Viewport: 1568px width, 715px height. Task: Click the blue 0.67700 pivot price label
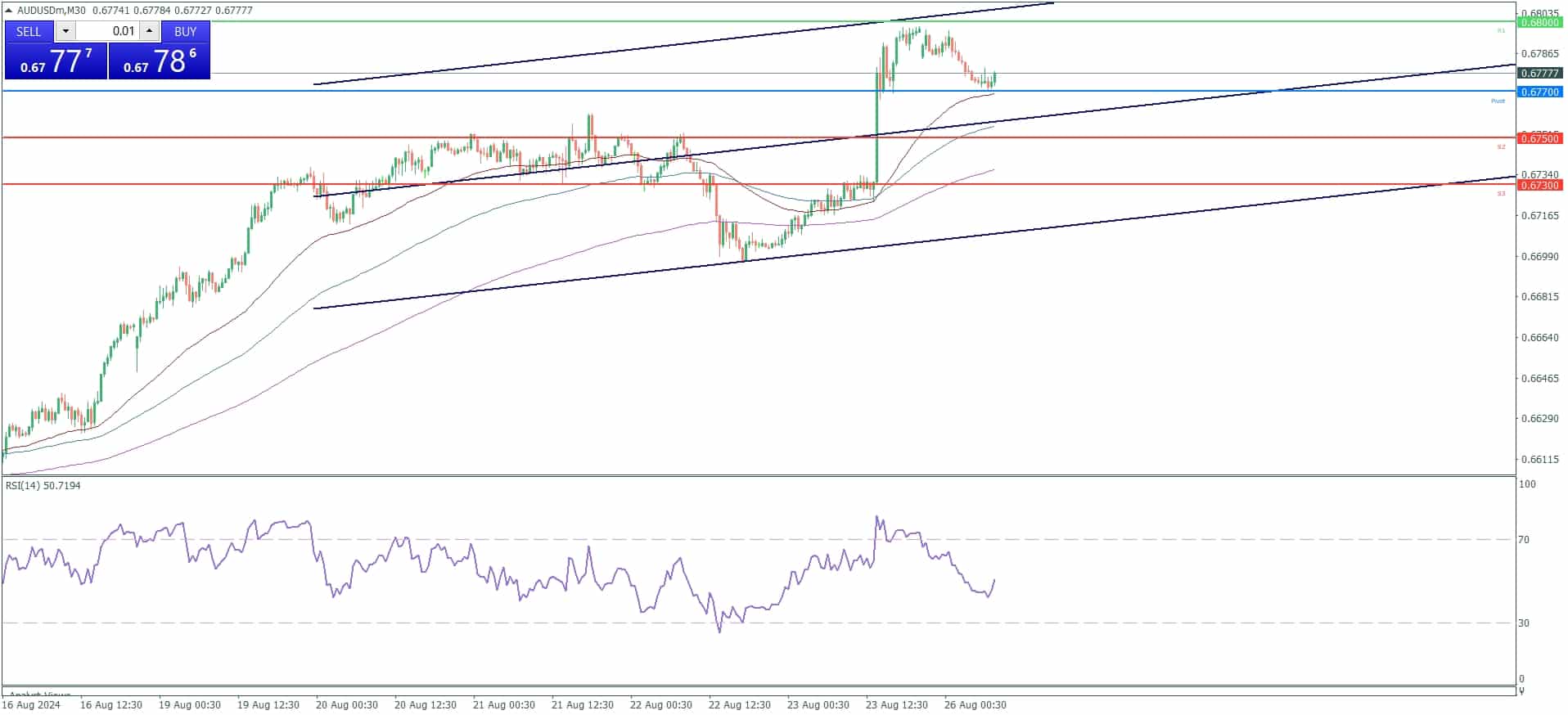click(x=1539, y=92)
